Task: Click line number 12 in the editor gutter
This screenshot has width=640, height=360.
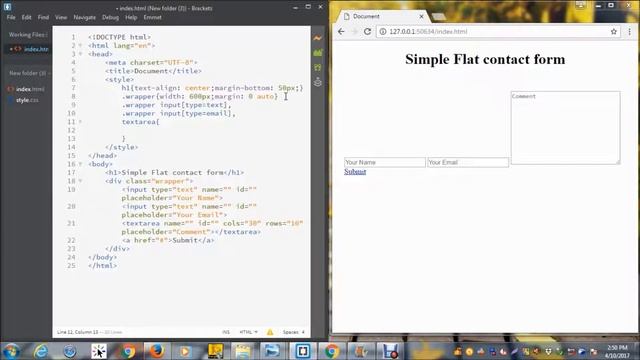Action: click(71, 130)
